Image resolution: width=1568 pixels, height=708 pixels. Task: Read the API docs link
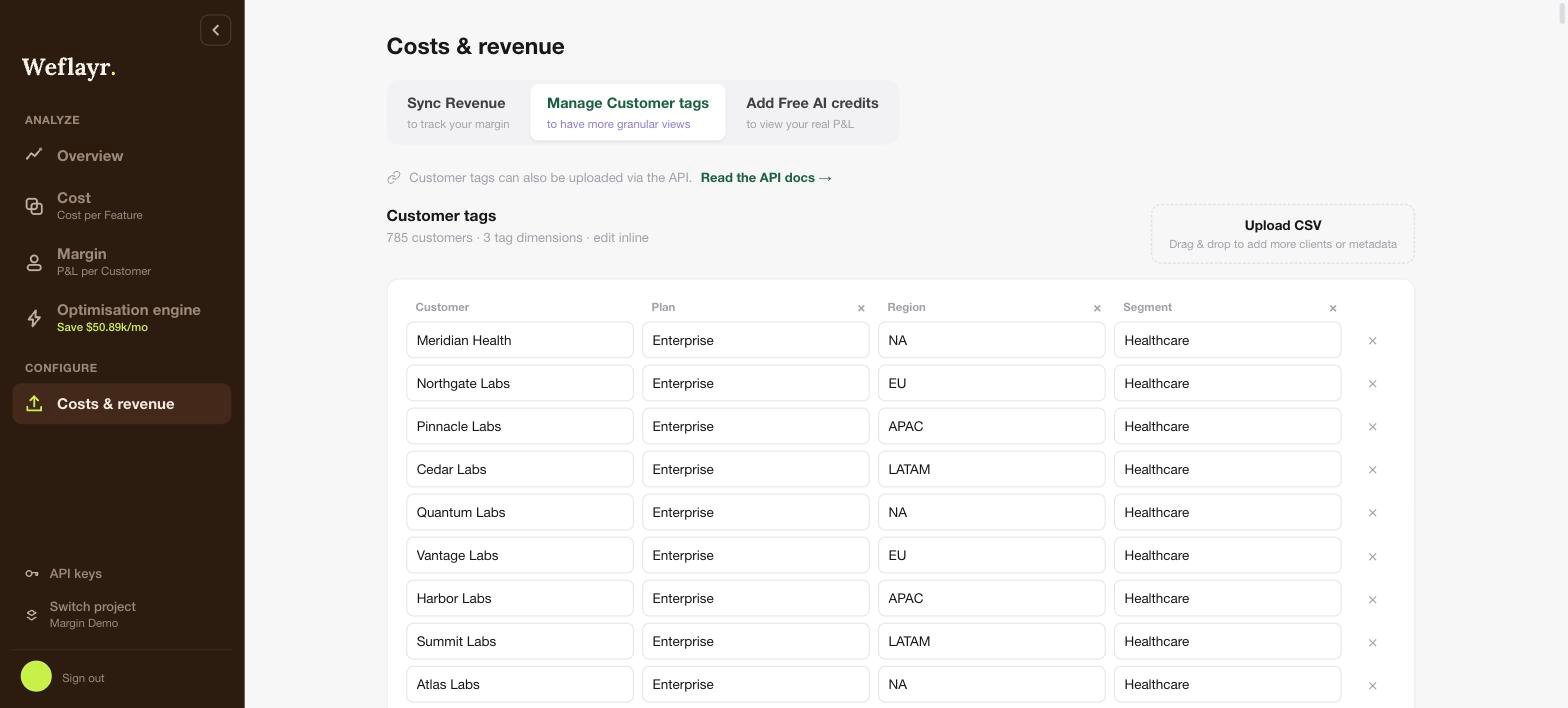766,177
